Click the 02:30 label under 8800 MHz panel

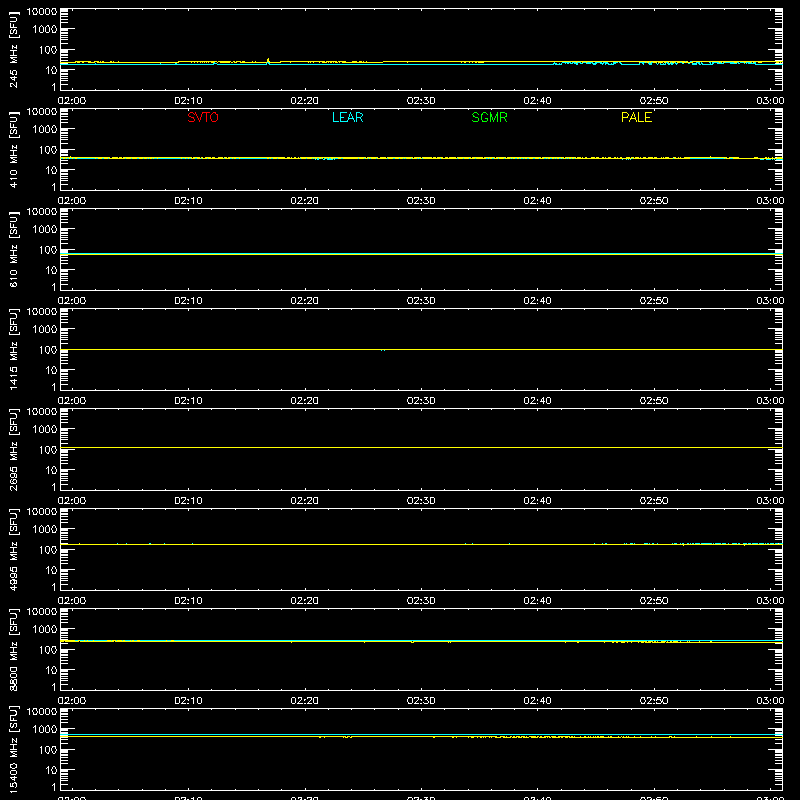[x=421, y=701]
